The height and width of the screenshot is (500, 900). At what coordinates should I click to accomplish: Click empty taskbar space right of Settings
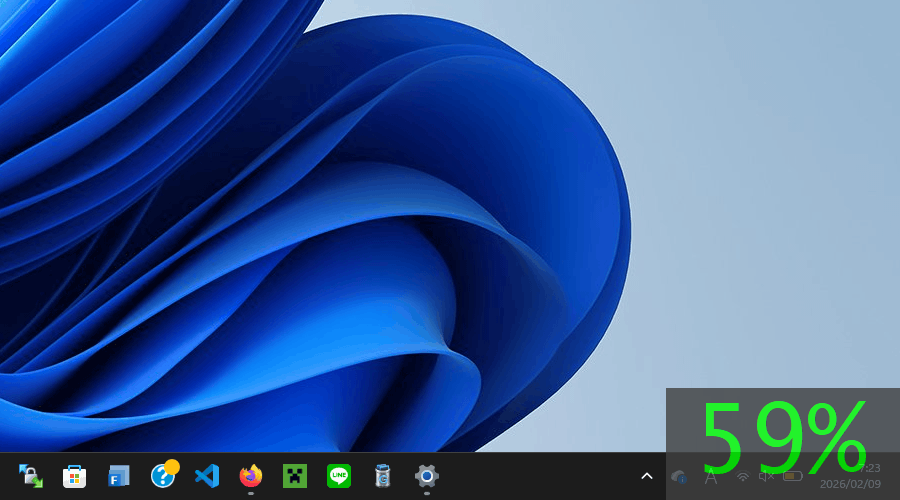click(x=540, y=476)
